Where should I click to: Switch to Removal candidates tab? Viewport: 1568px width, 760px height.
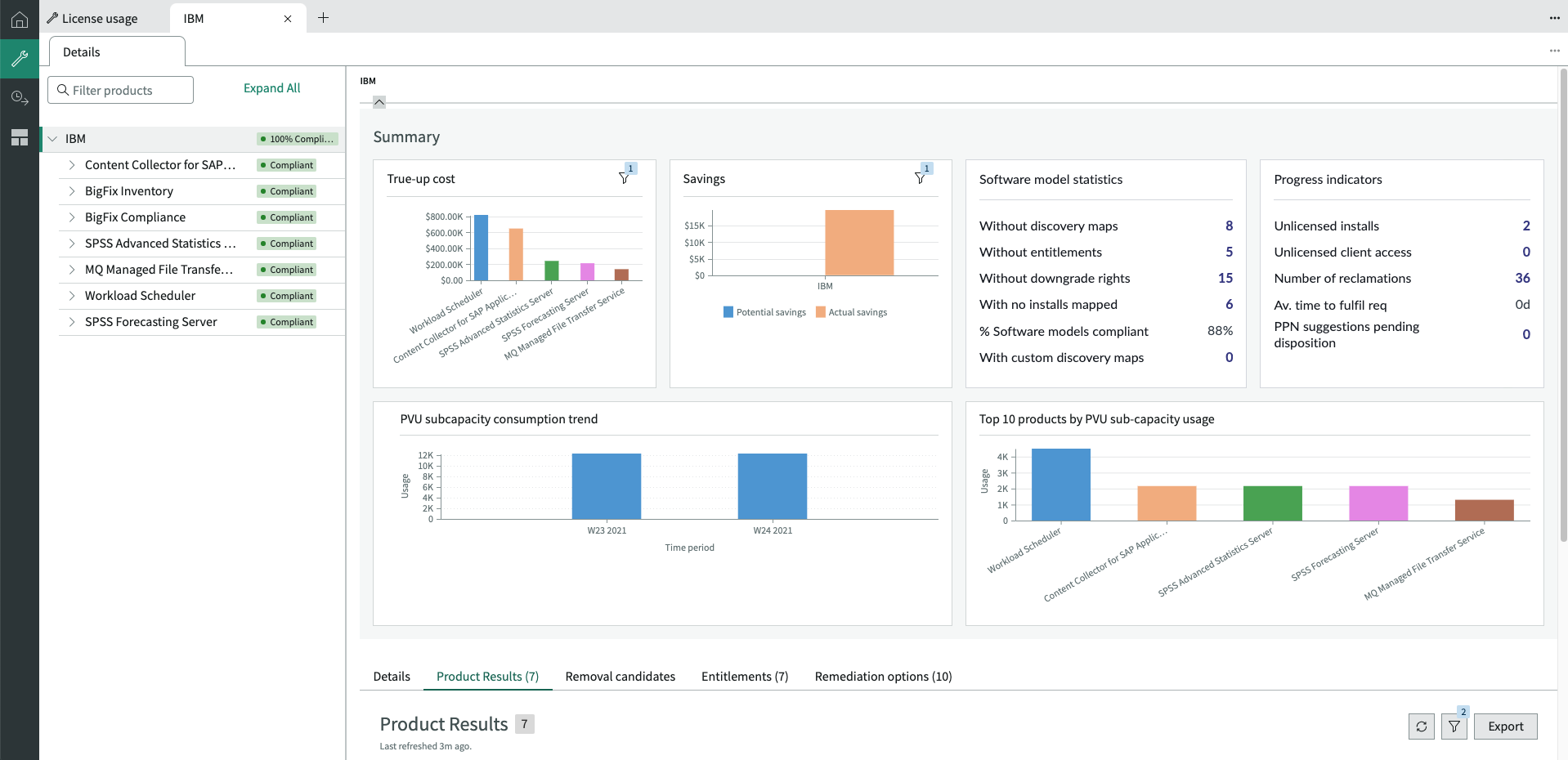(620, 677)
